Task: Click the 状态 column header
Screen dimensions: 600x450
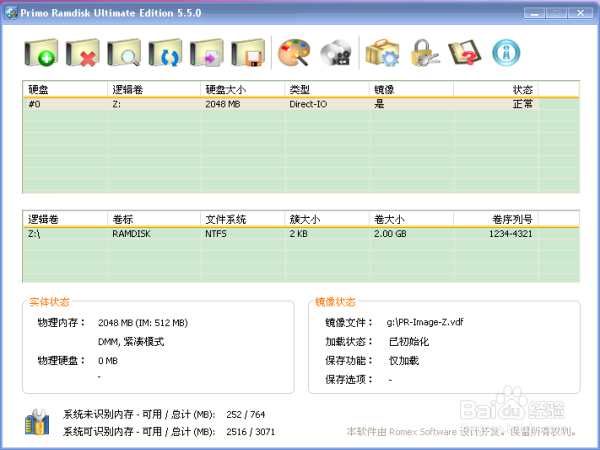Action: (496, 90)
